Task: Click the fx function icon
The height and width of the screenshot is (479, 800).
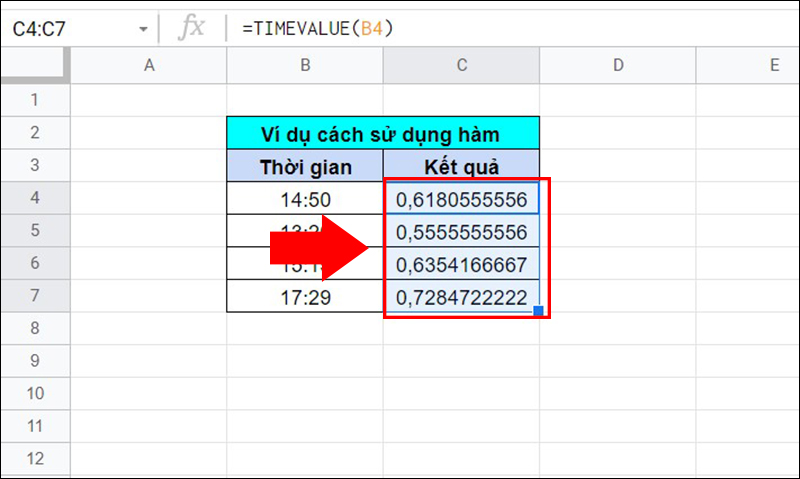Action: pos(191,29)
